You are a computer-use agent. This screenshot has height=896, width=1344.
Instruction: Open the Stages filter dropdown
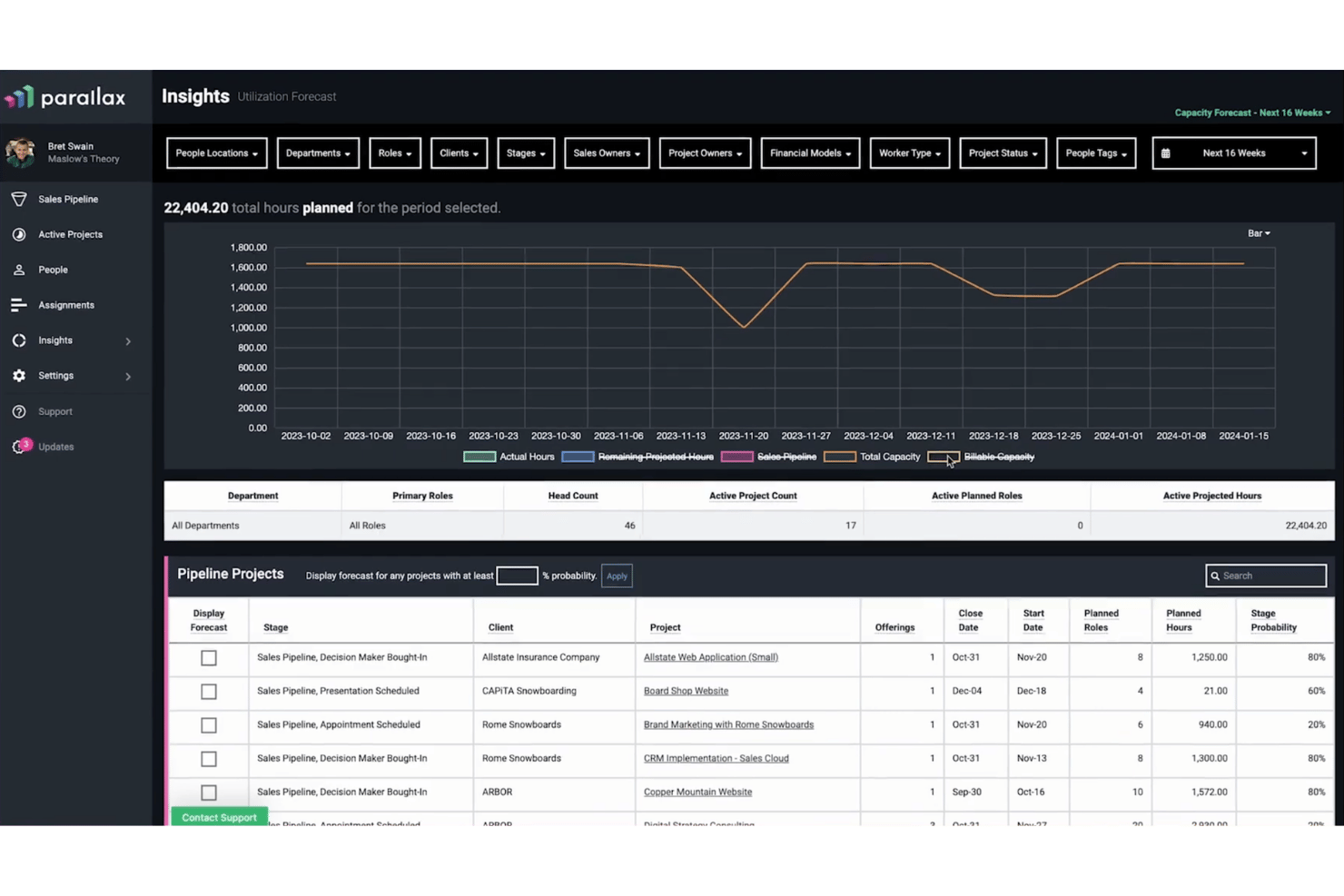click(526, 153)
